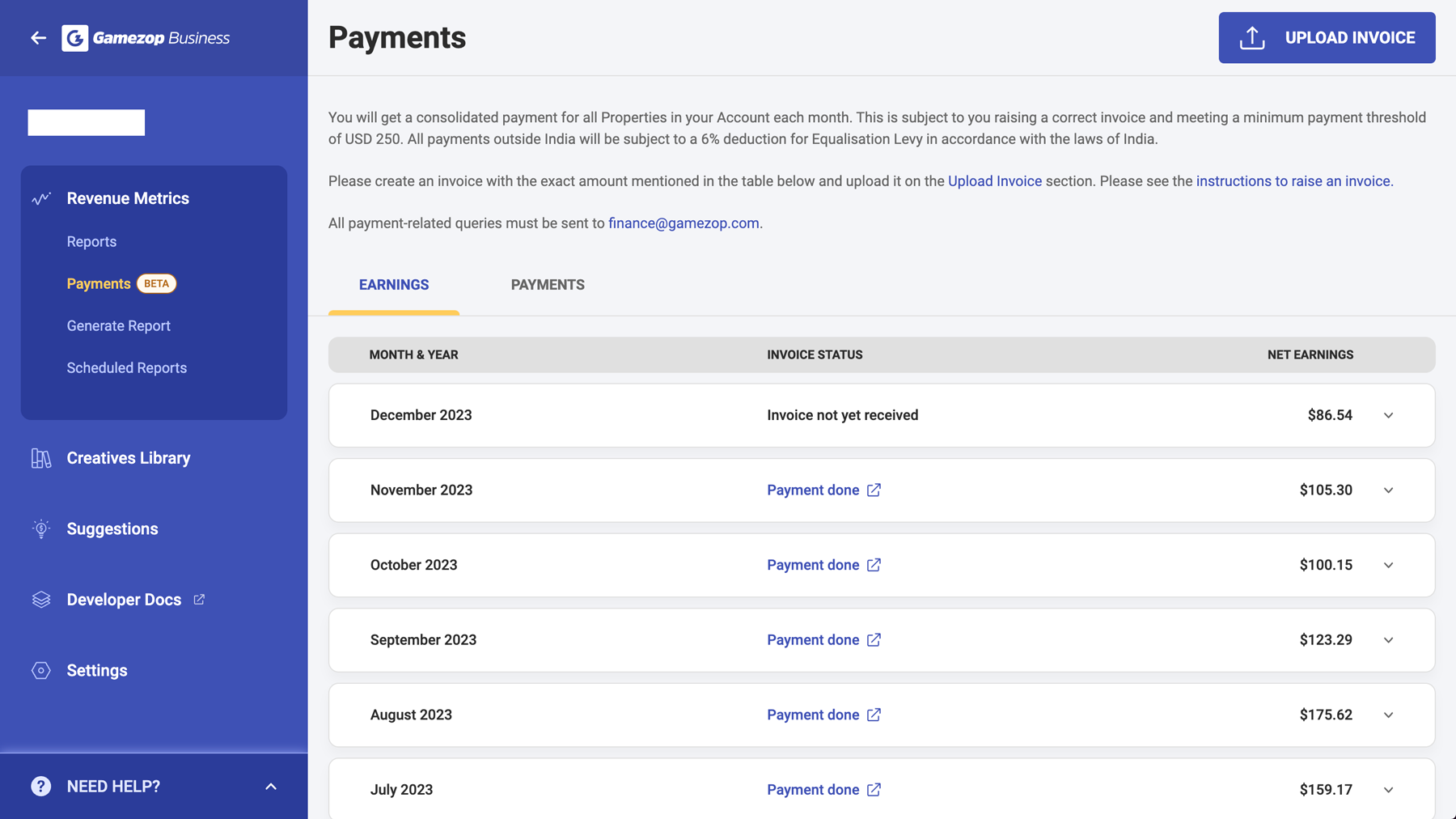Image resolution: width=1456 pixels, height=819 pixels.
Task: Click the Need Help question mark icon
Action: point(41,786)
